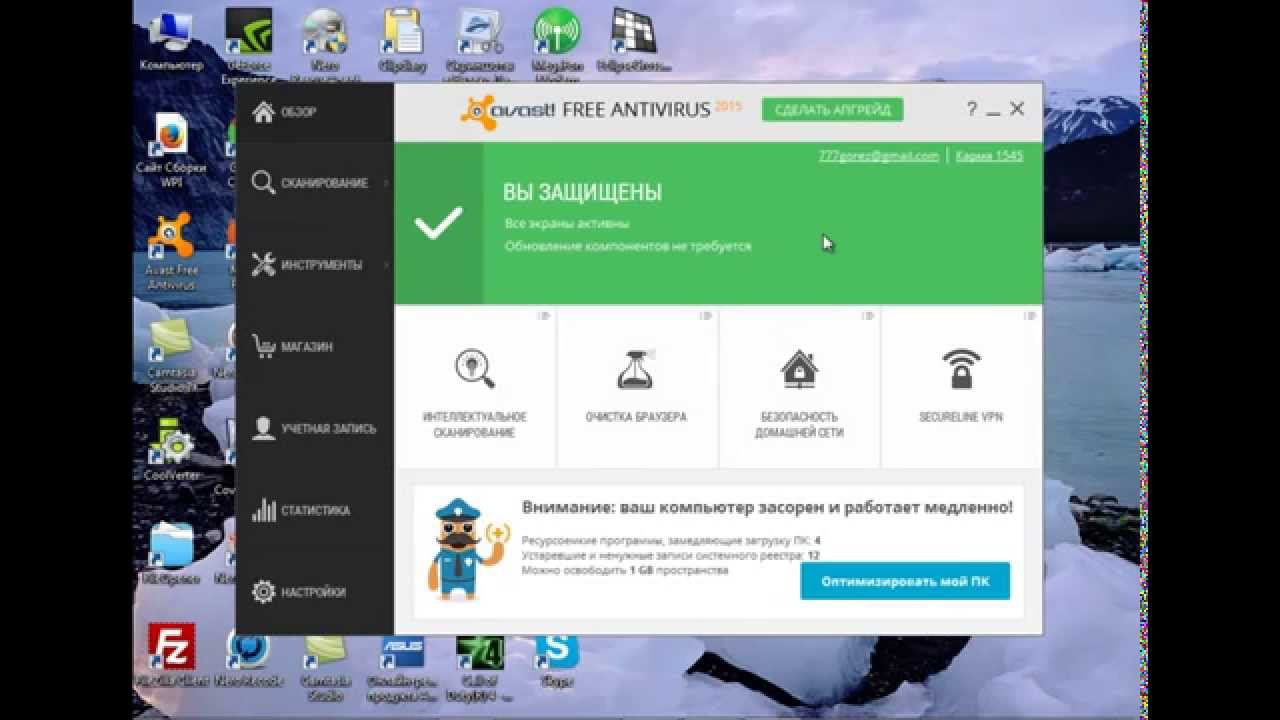
Task: Click the Внимание warning headline text
Action: [767, 508]
